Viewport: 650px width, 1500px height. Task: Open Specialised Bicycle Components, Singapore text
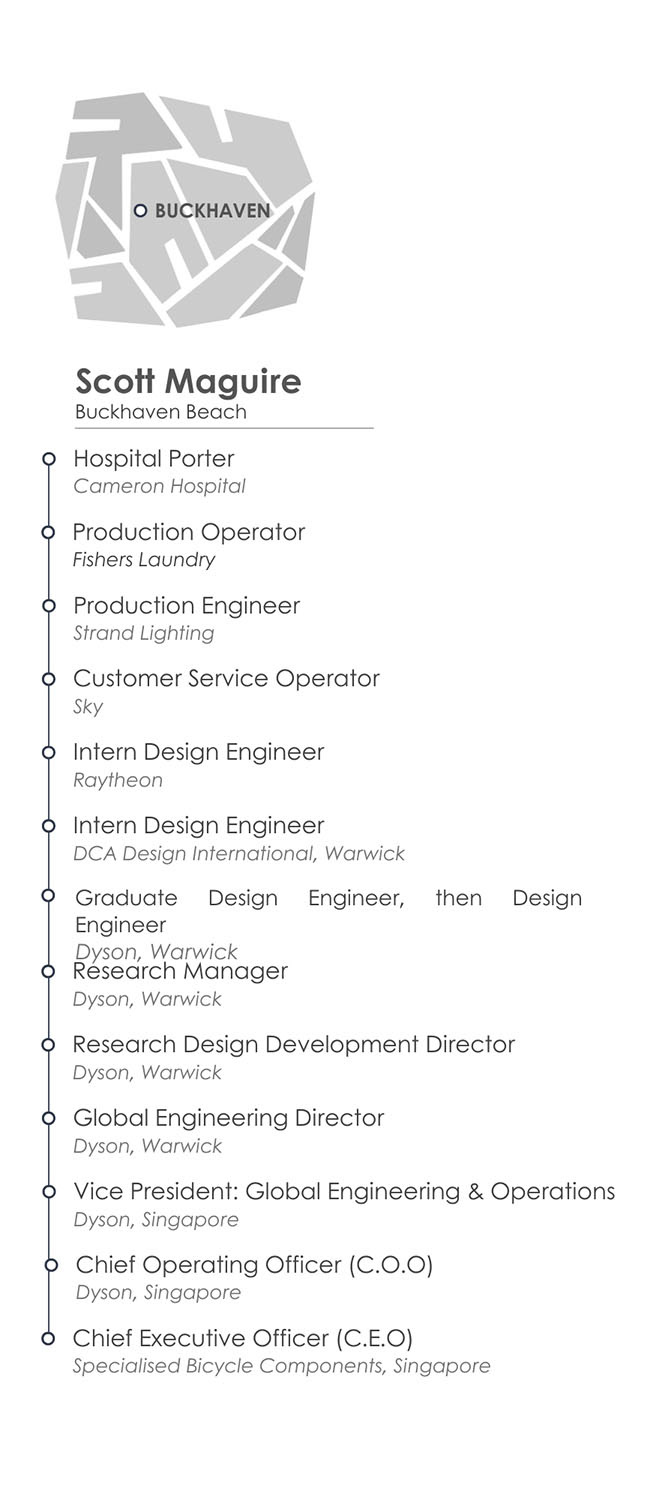coord(281,1366)
